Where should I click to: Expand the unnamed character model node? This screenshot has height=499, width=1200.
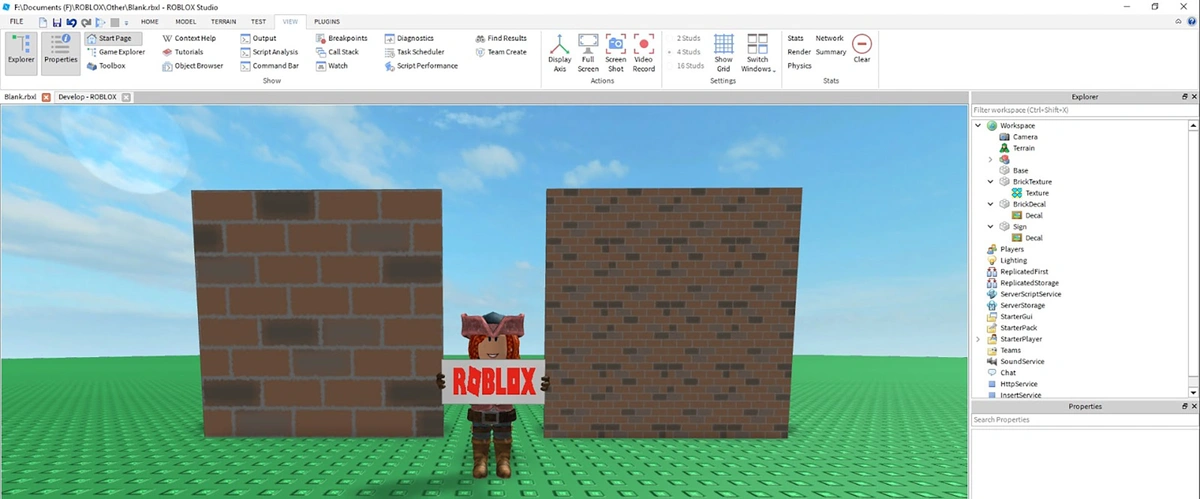point(991,160)
